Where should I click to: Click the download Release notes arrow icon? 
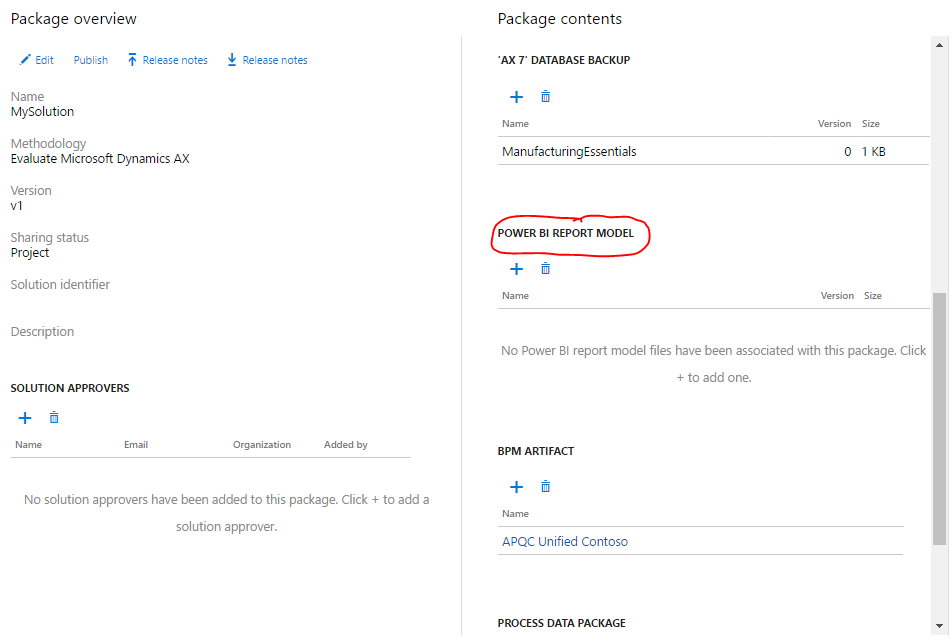tap(232, 60)
